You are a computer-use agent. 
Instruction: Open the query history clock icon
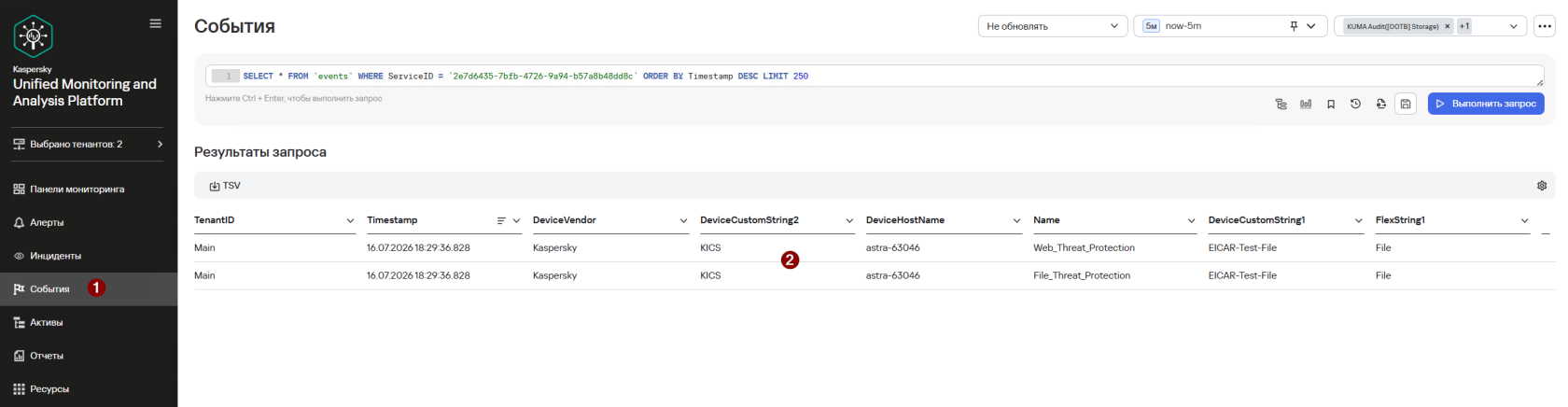1355,104
